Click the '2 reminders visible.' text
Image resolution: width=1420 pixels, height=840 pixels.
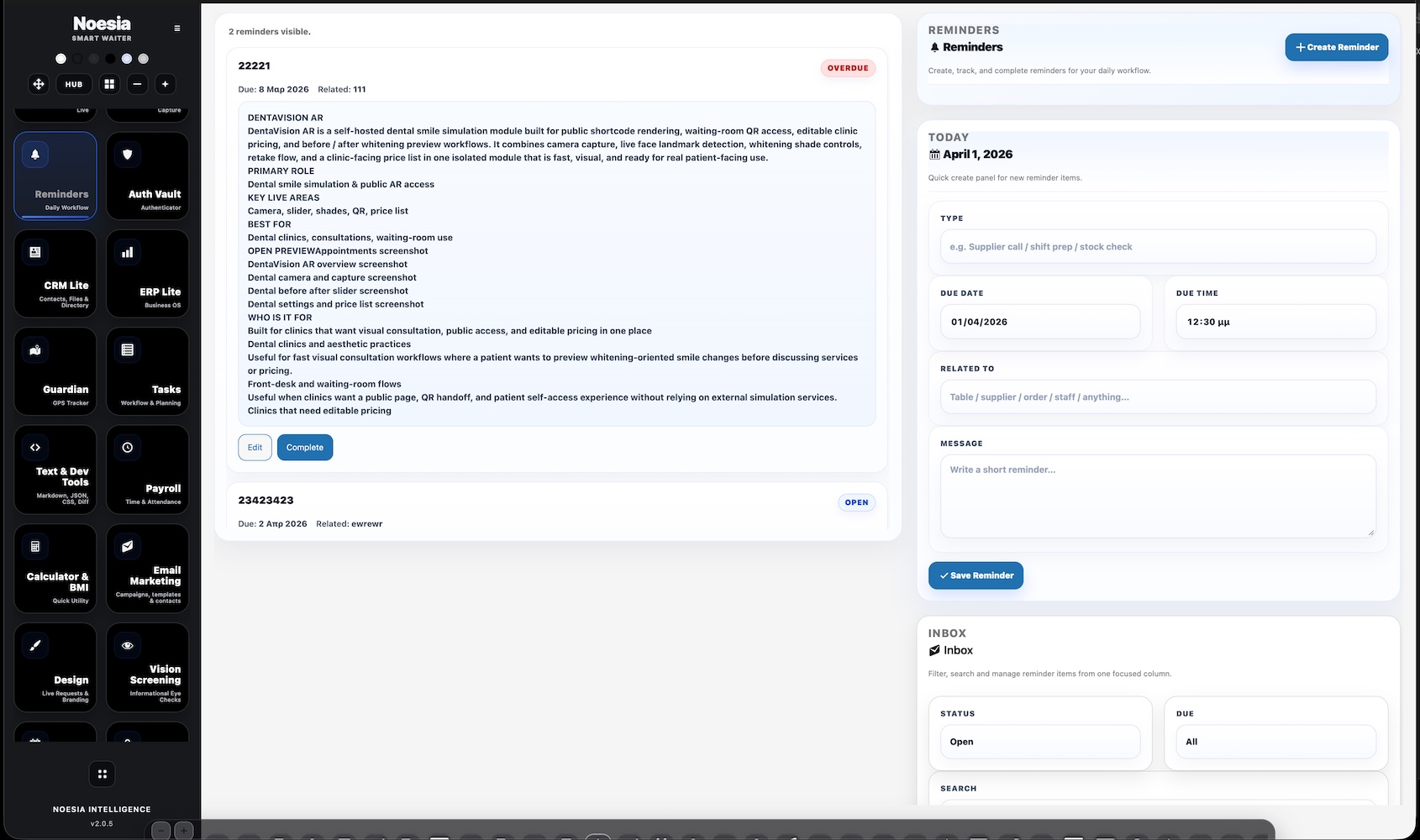[x=270, y=32]
